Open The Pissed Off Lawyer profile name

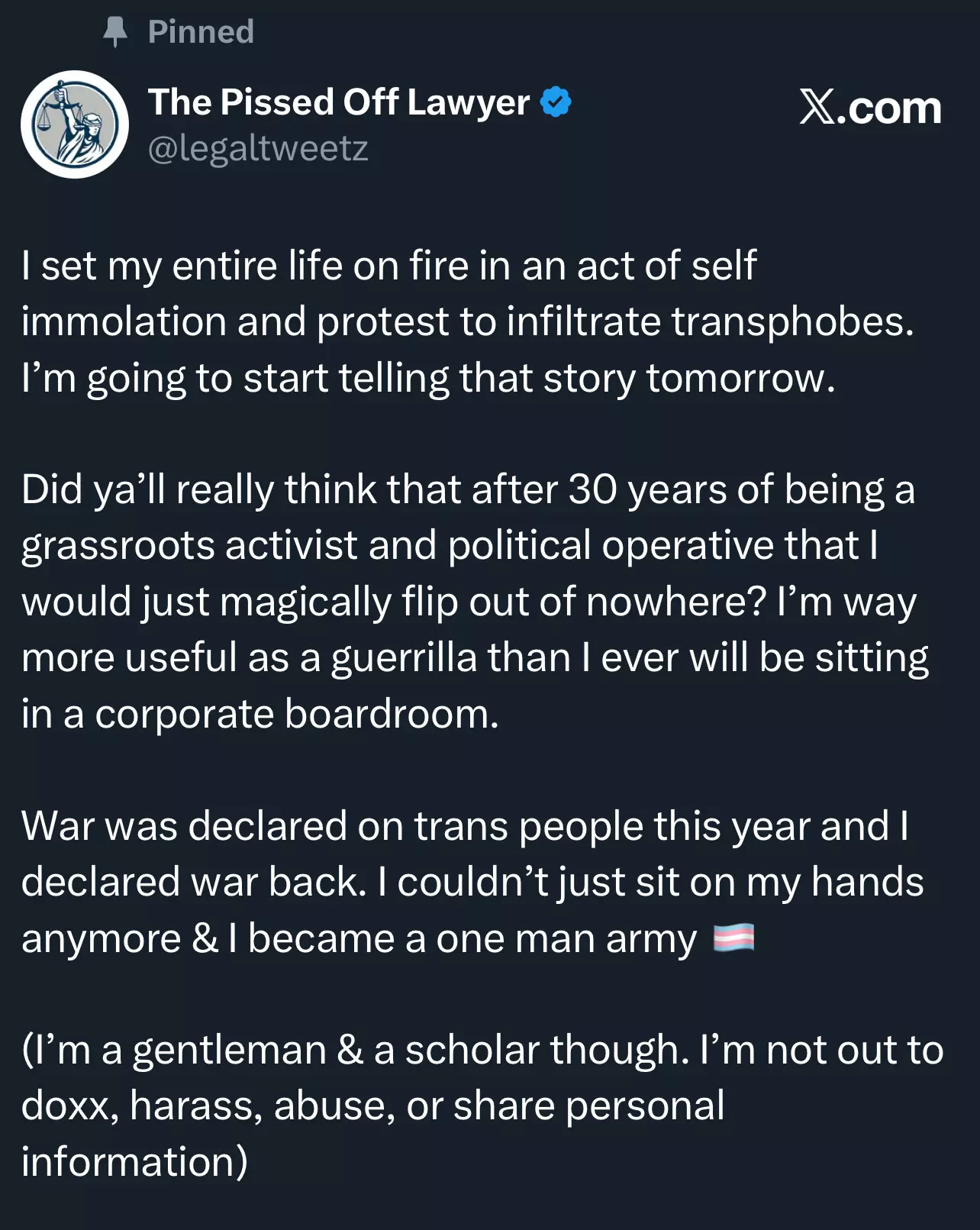tap(339, 102)
